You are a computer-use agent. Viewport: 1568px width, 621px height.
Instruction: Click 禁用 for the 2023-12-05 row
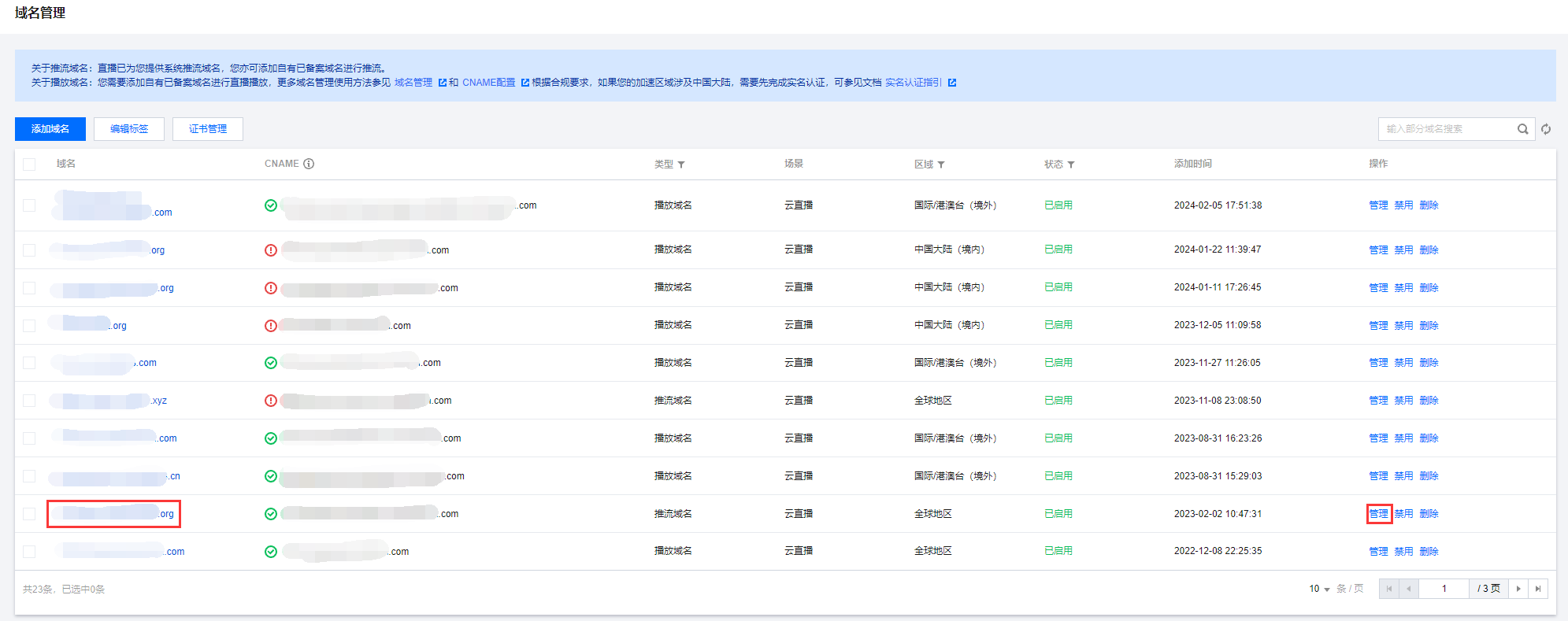1403,326
